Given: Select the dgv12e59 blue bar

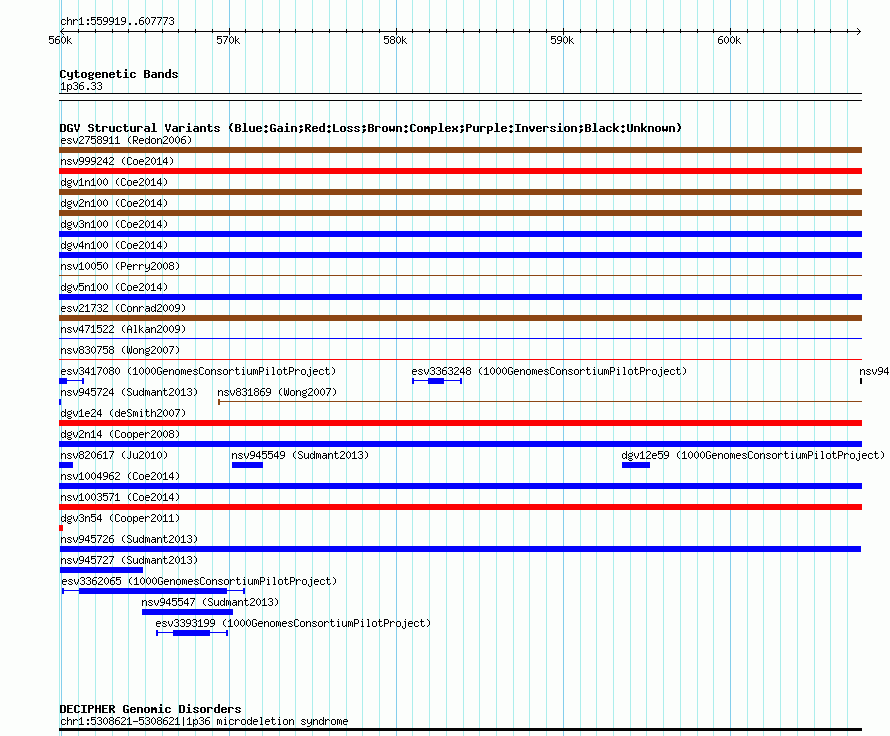Looking at the screenshot, I should coord(636,465).
